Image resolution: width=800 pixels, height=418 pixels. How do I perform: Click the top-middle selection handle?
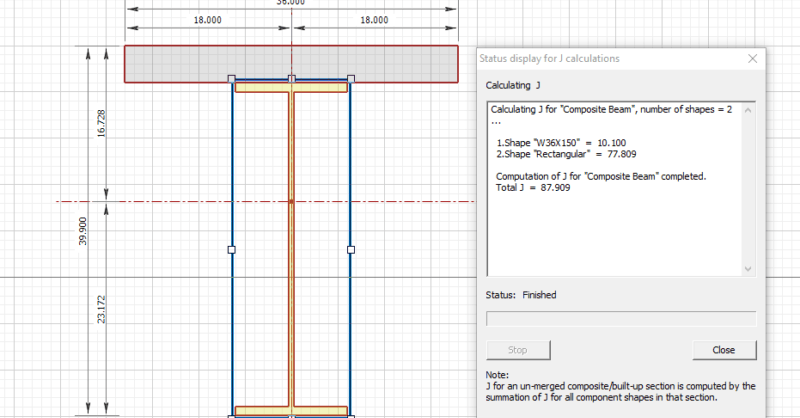tap(291, 78)
